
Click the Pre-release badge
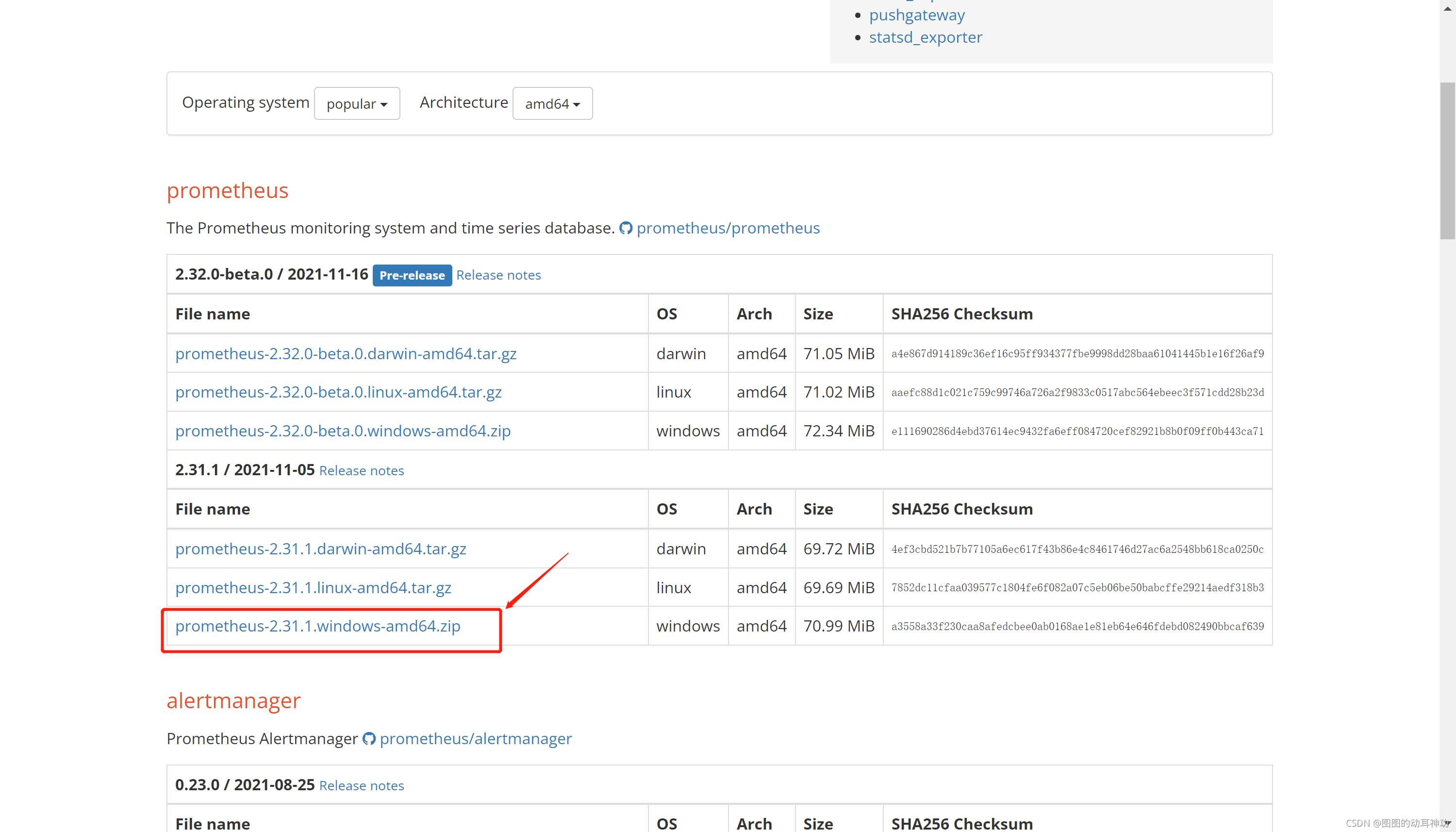click(411, 275)
